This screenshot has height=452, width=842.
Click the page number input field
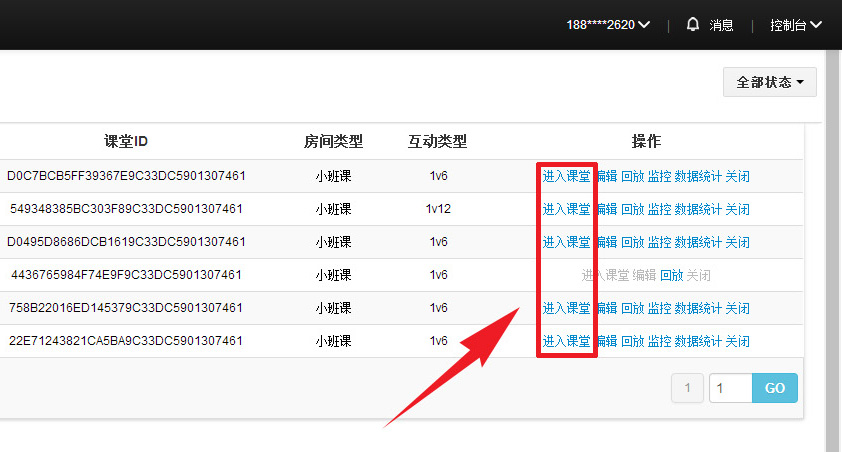[x=730, y=388]
